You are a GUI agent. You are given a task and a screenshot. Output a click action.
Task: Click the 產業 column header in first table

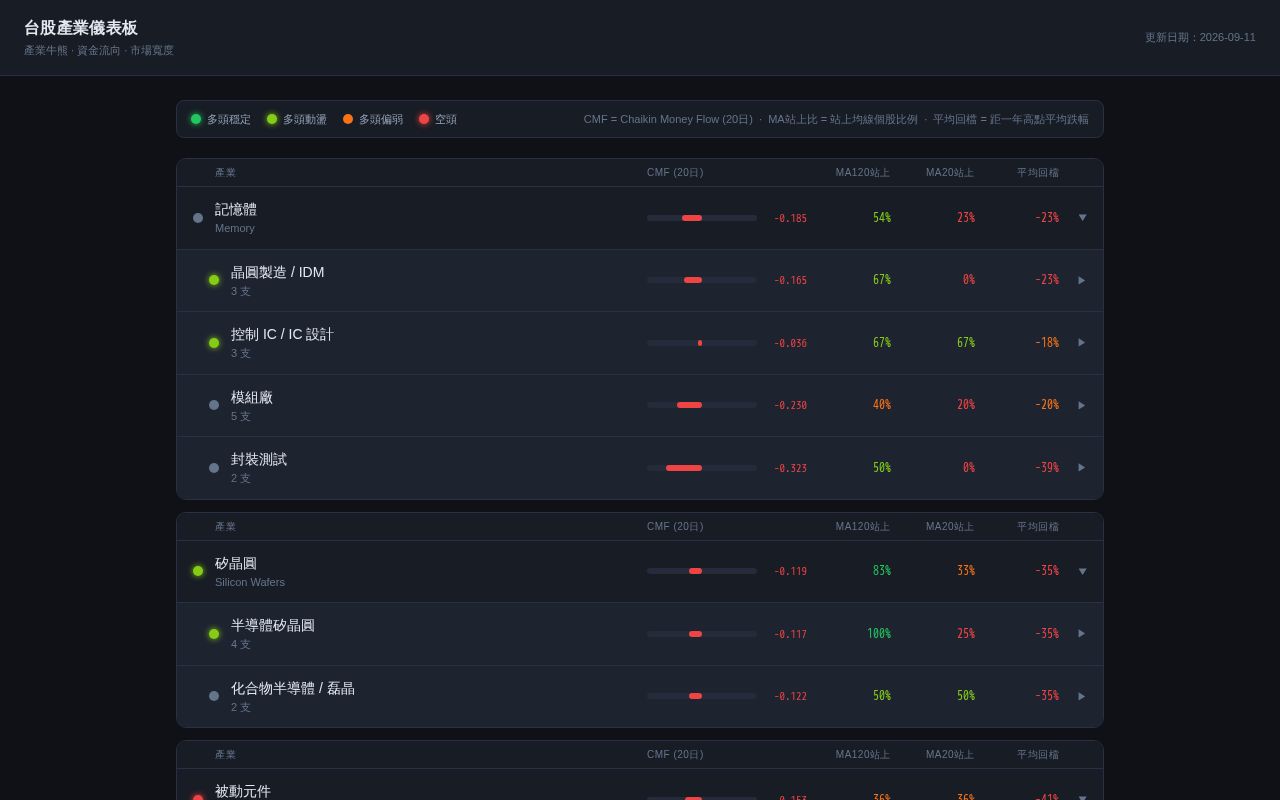pos(226,173)
